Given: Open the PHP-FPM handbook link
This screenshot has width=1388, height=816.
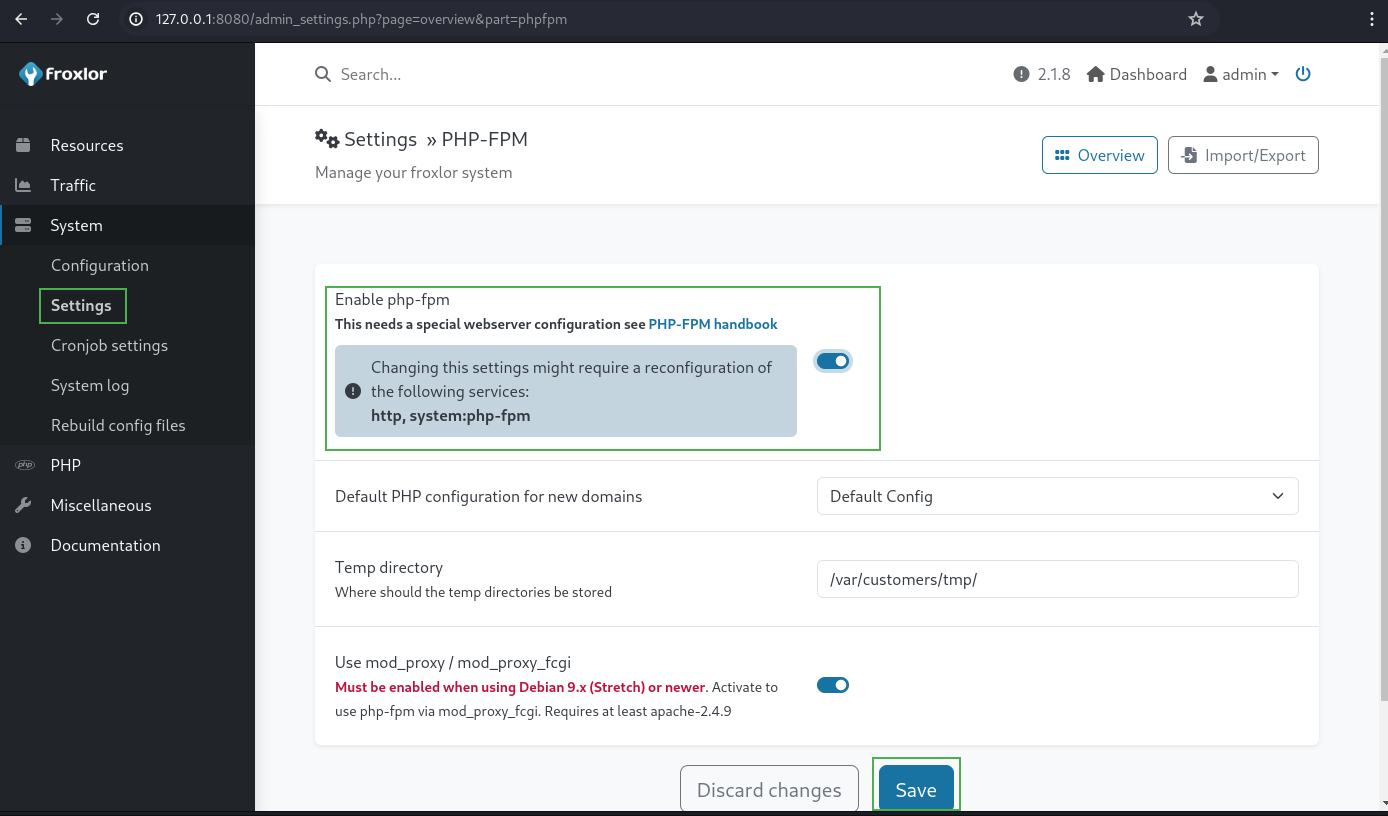Looking at the screenshot, I should (713, 324).
